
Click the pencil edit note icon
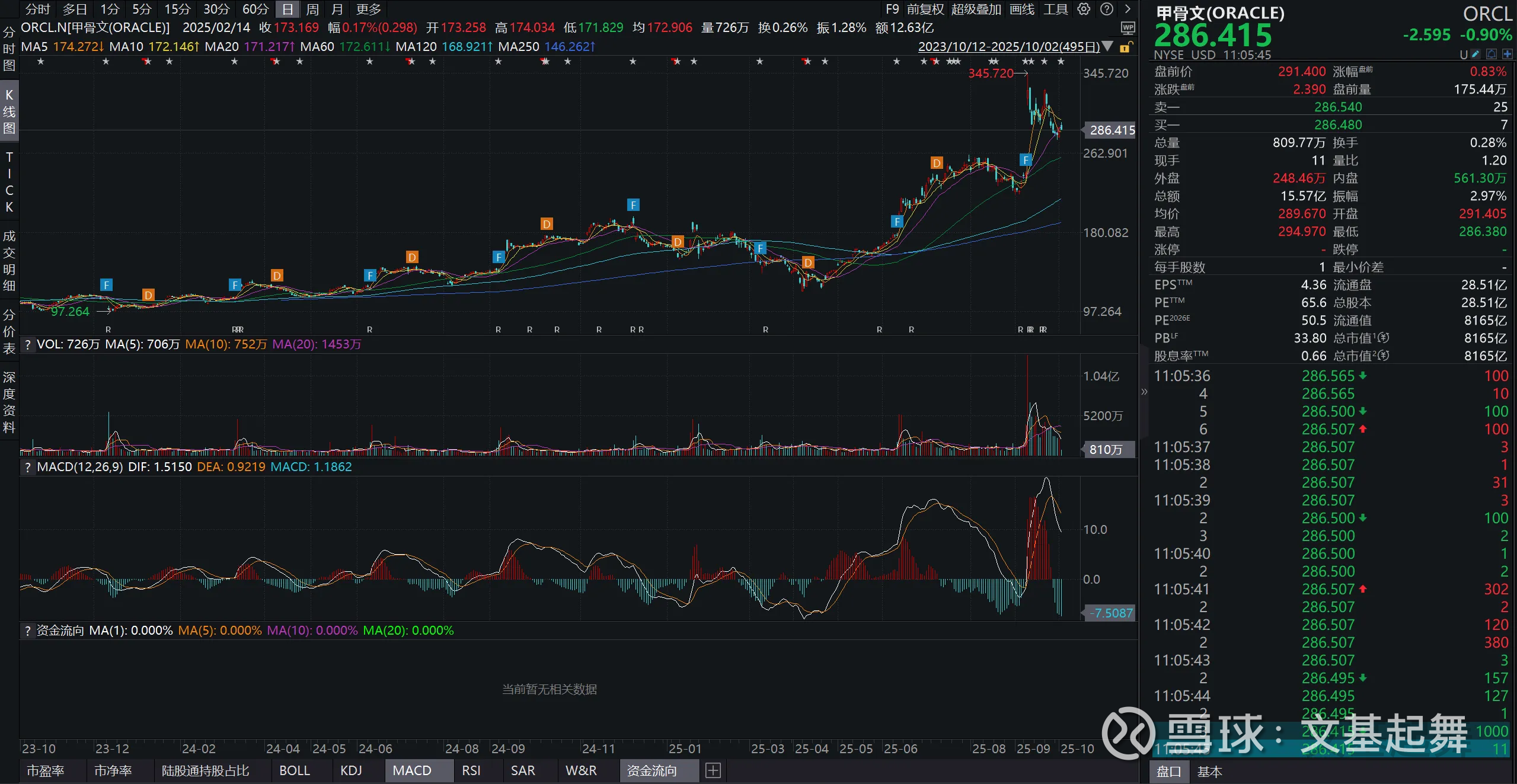click(x=1476, y=55)
